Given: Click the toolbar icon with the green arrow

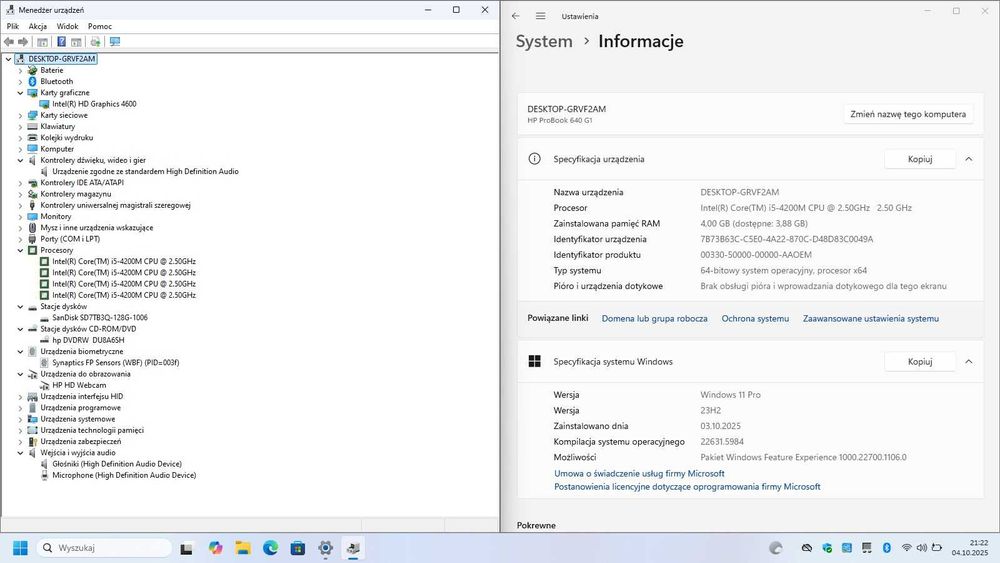Looking at the screenshot, I should pyautogui.click(x=95, y=42).
